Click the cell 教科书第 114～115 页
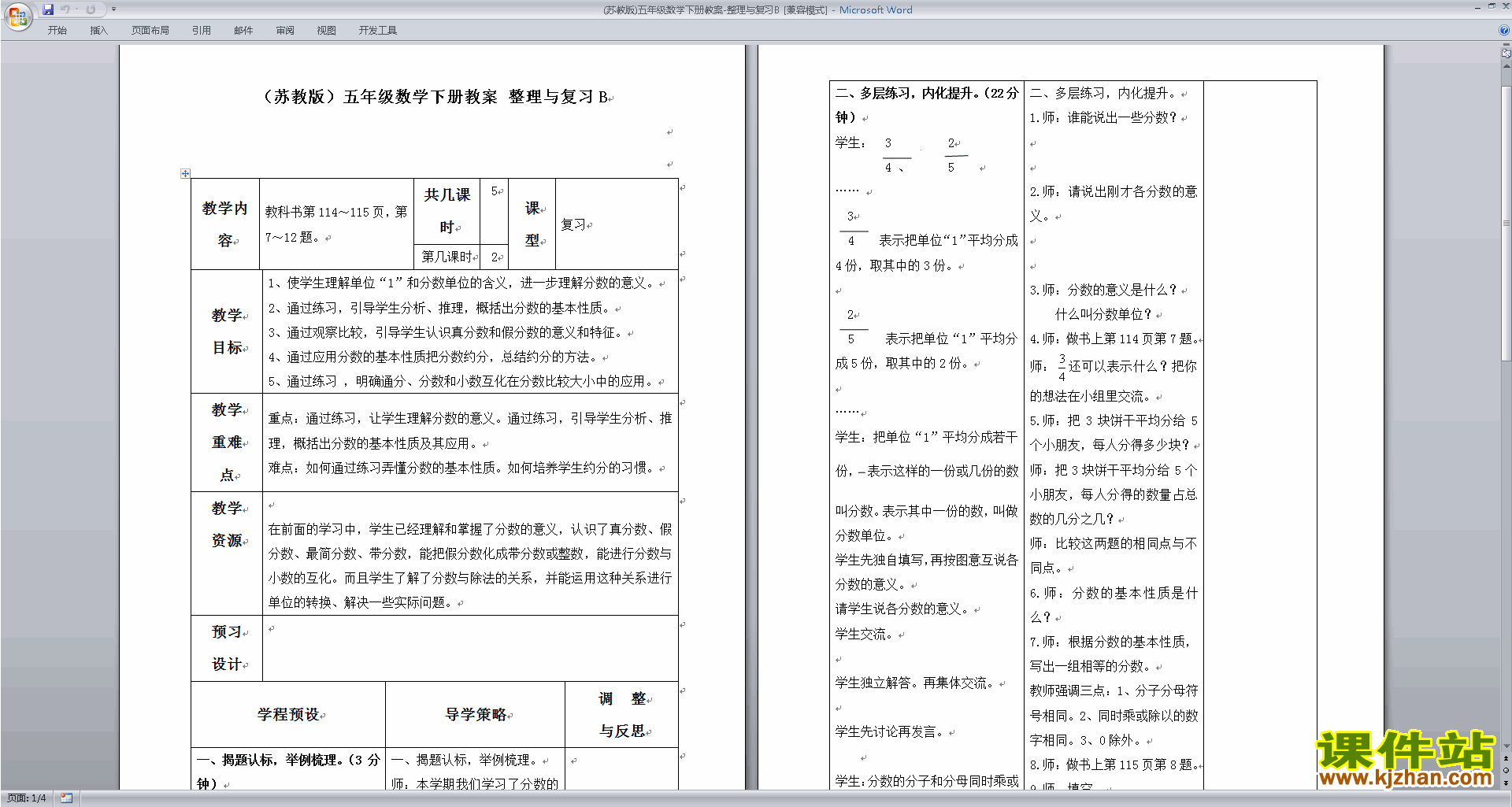 pyautogui.click(x=336, y=224)
